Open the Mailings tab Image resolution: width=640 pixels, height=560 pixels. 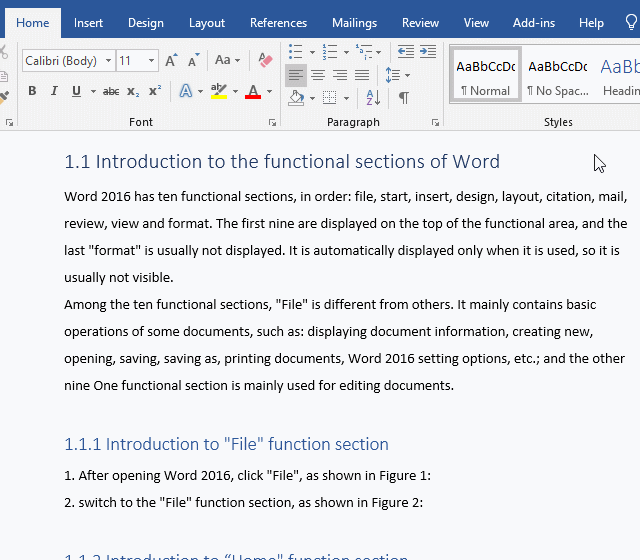point(354,23)
